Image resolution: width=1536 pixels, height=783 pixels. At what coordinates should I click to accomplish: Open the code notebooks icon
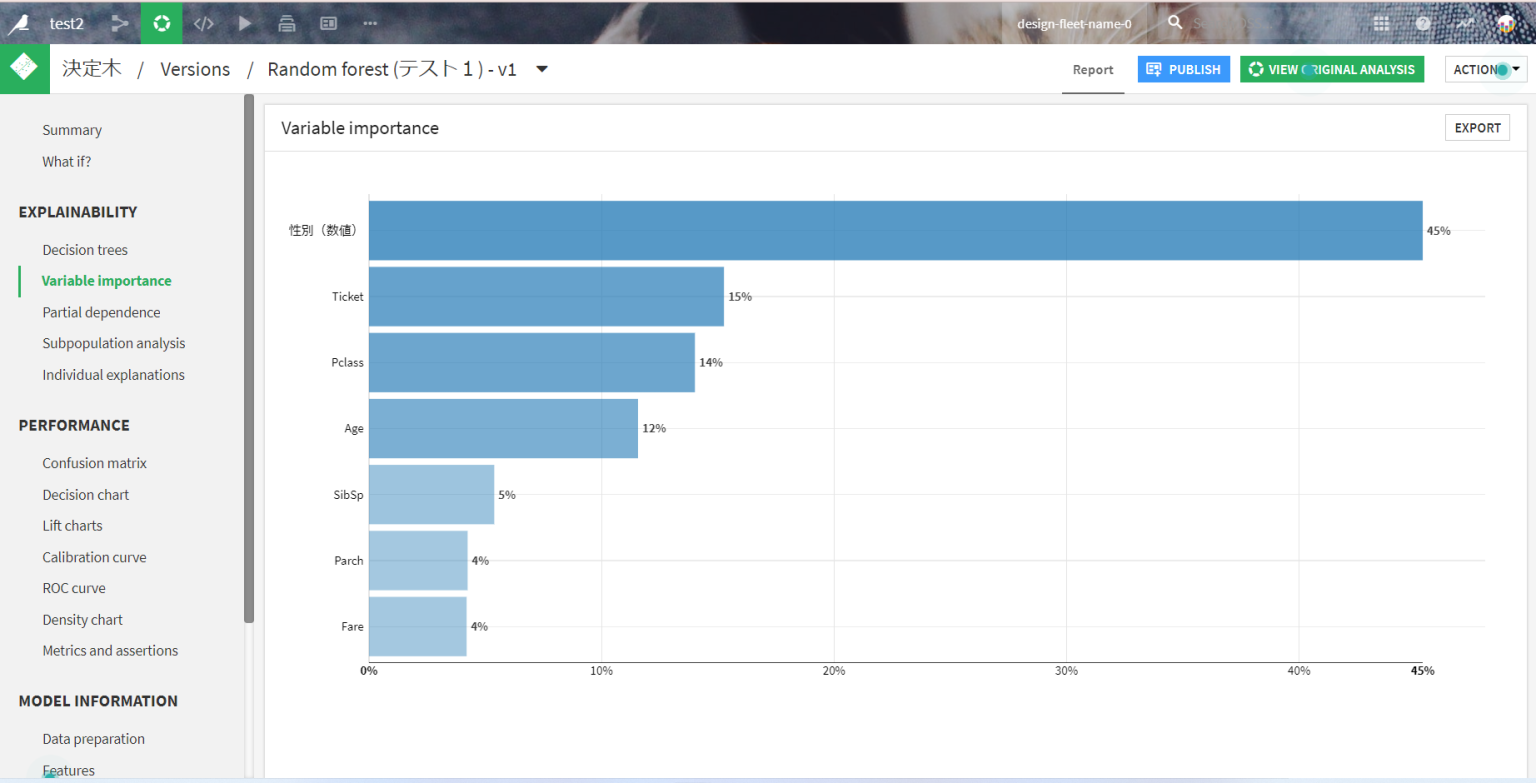pyautogui.click(x=203, y=23)
